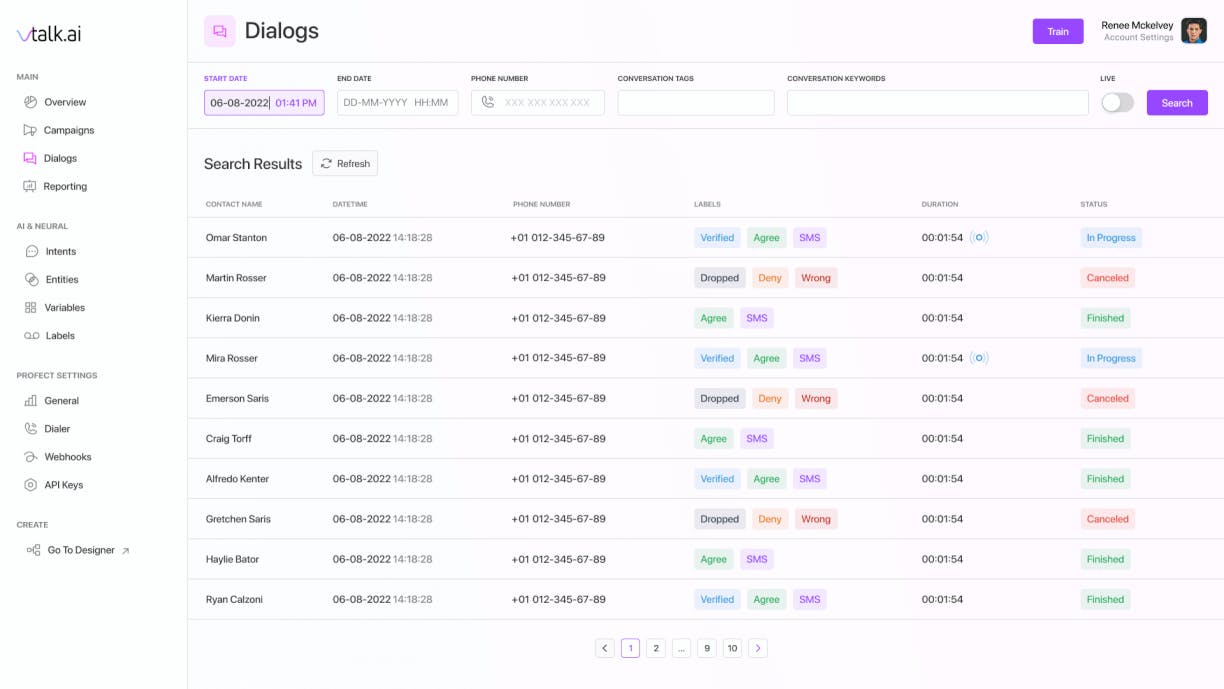Go to next page with right chevron

tap(758, 648)
